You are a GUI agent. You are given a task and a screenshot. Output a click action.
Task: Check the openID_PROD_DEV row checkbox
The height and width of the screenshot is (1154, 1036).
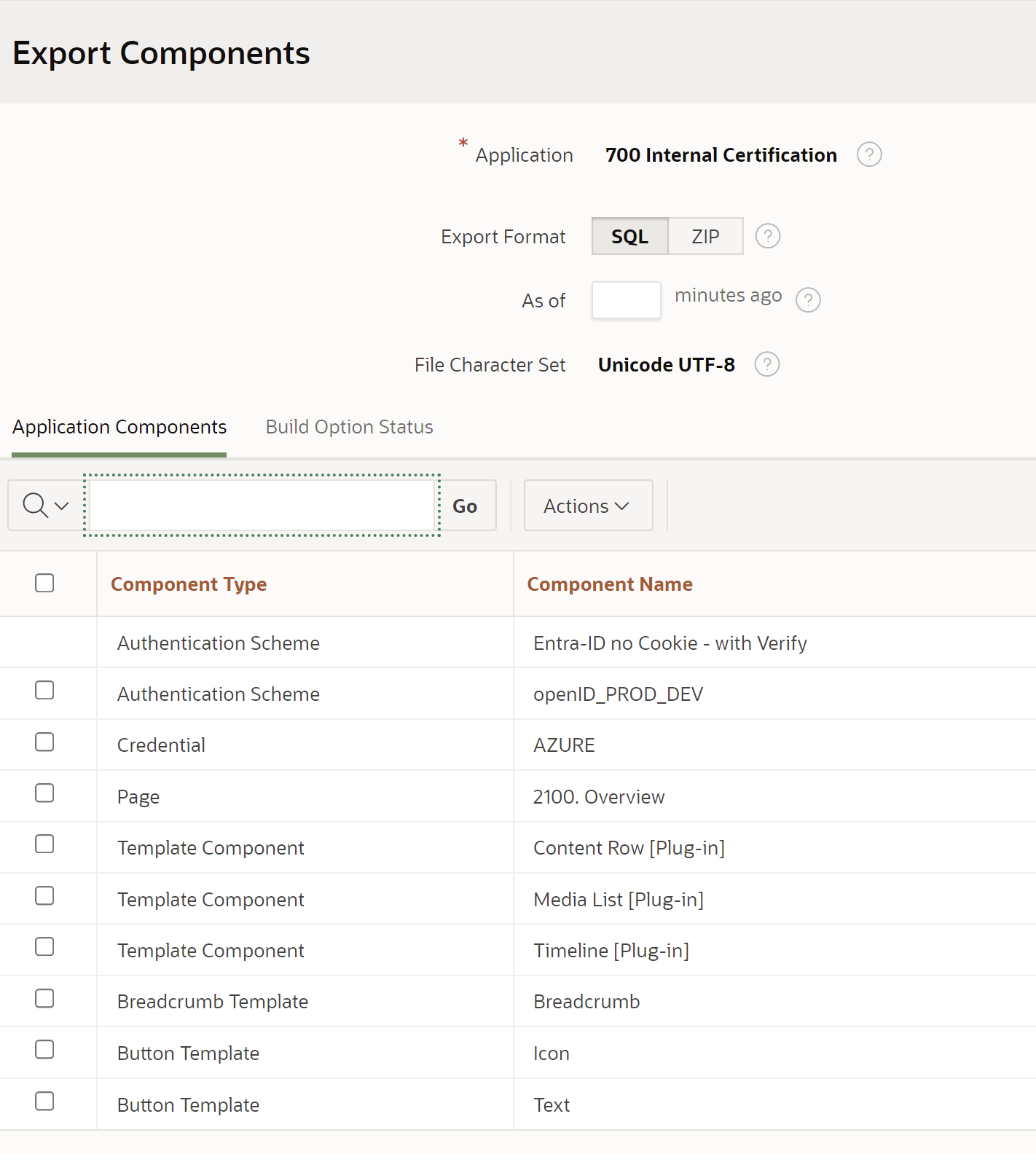(x=44, y=690)
